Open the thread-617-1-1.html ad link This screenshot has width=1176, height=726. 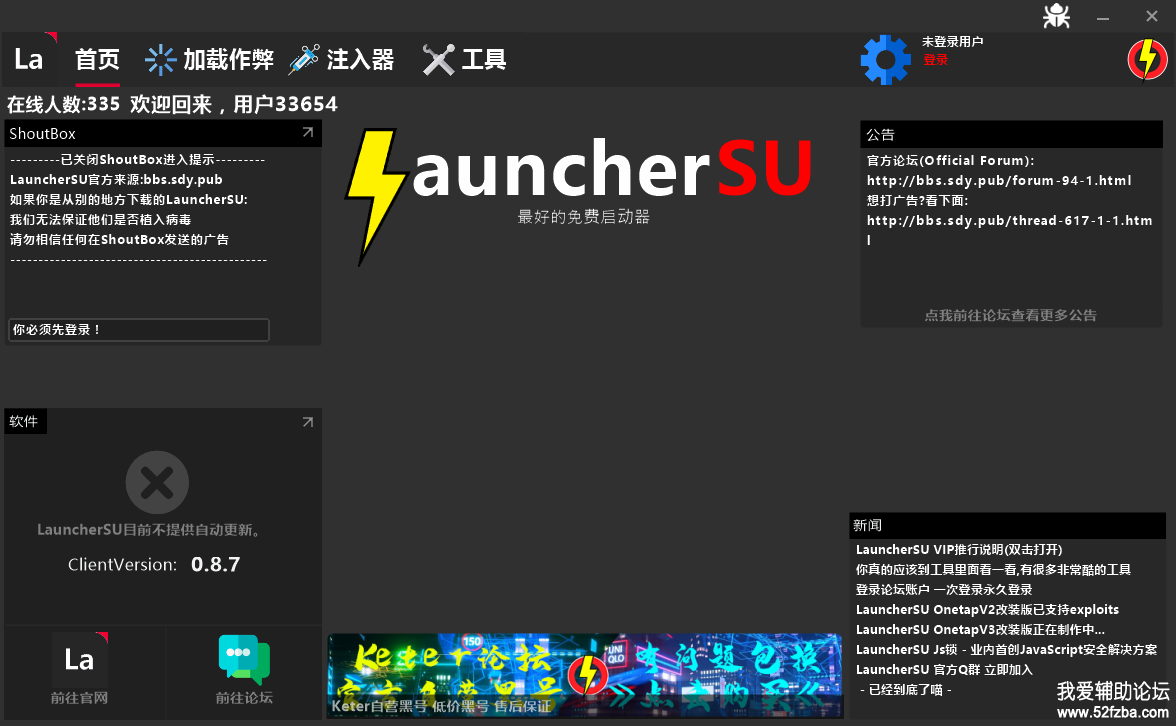[x=1010, y=230]
